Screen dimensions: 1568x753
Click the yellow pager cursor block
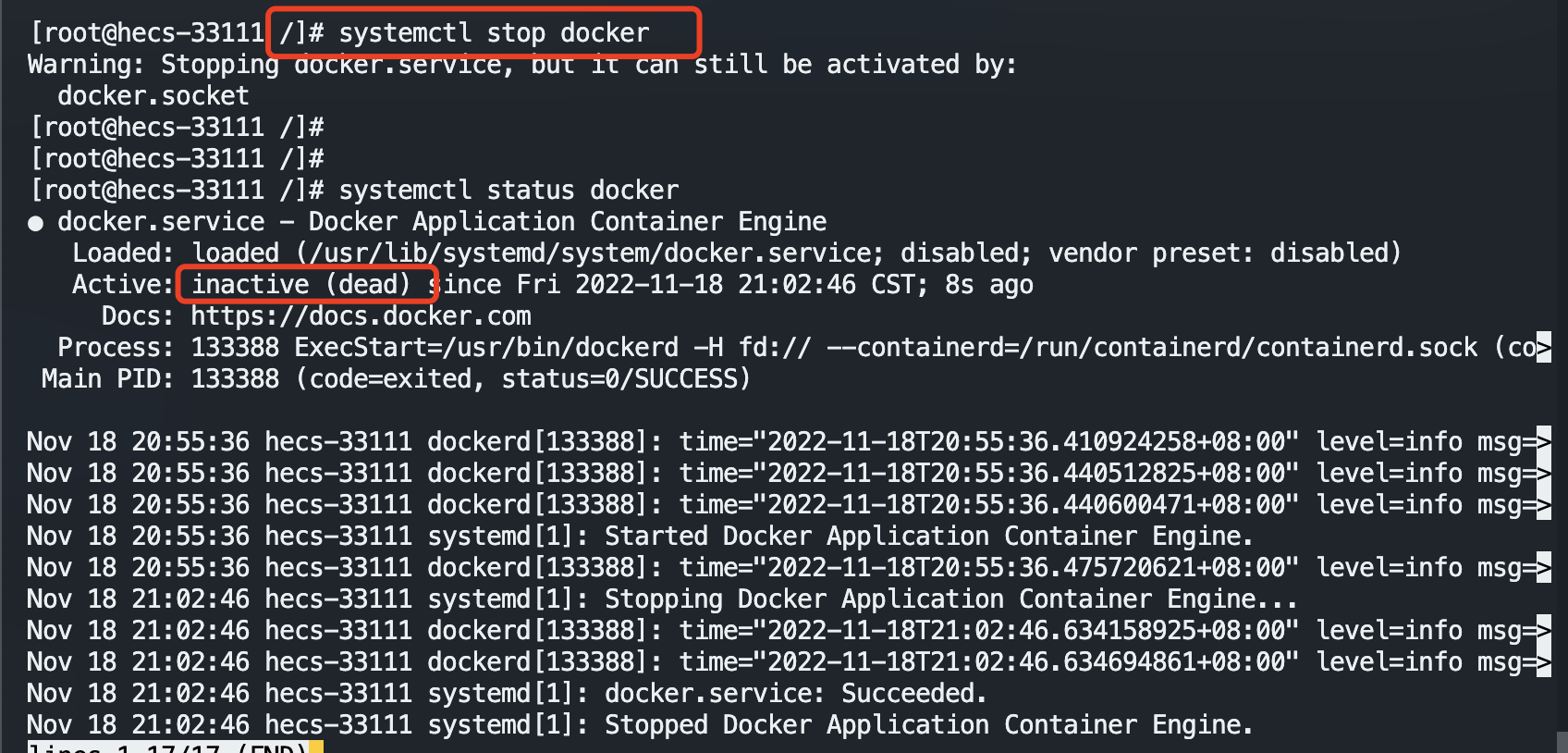click(316, 747)
